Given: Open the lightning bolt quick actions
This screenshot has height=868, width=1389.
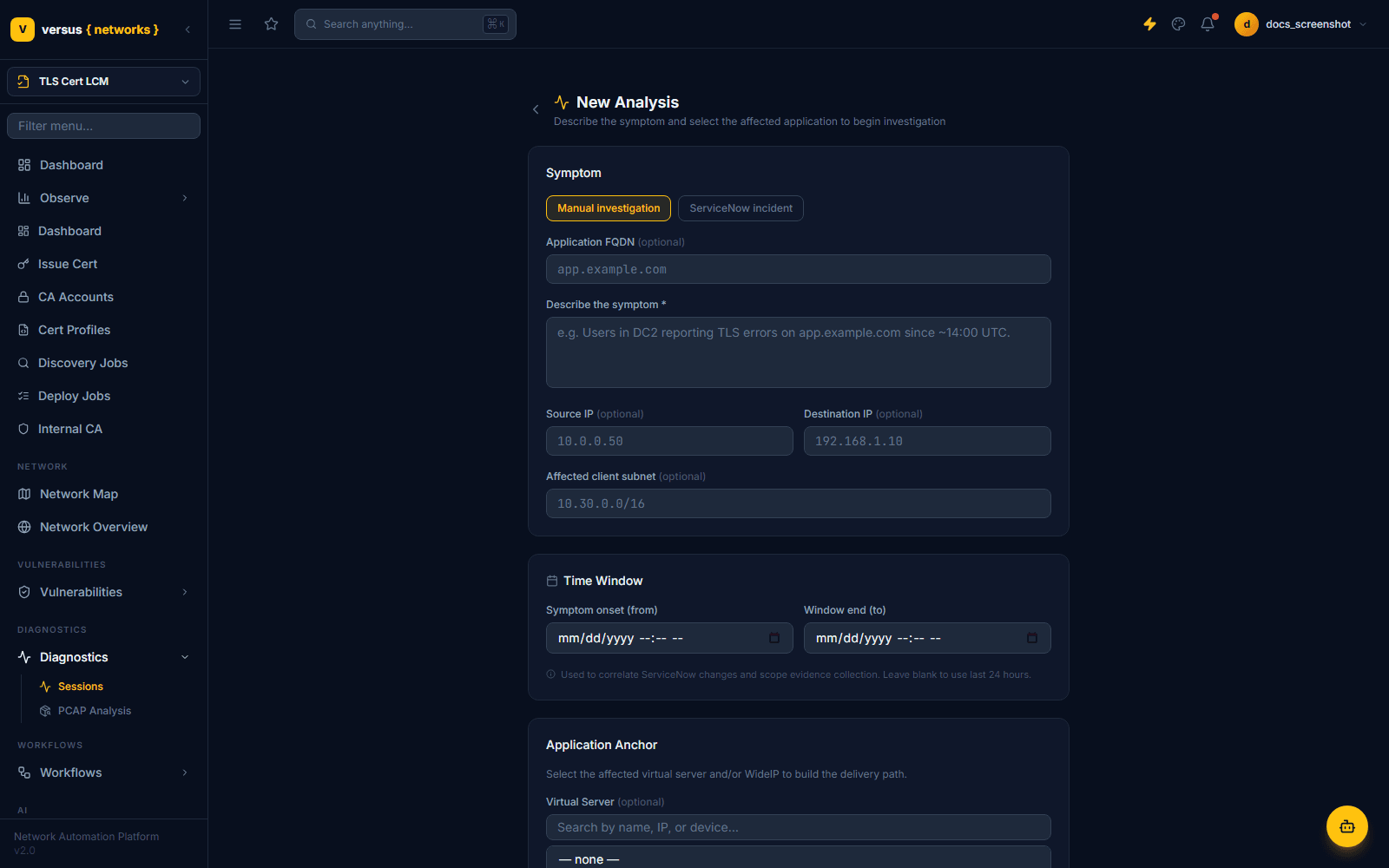Looking at the screenshot, I should [x=1149, y=24].
